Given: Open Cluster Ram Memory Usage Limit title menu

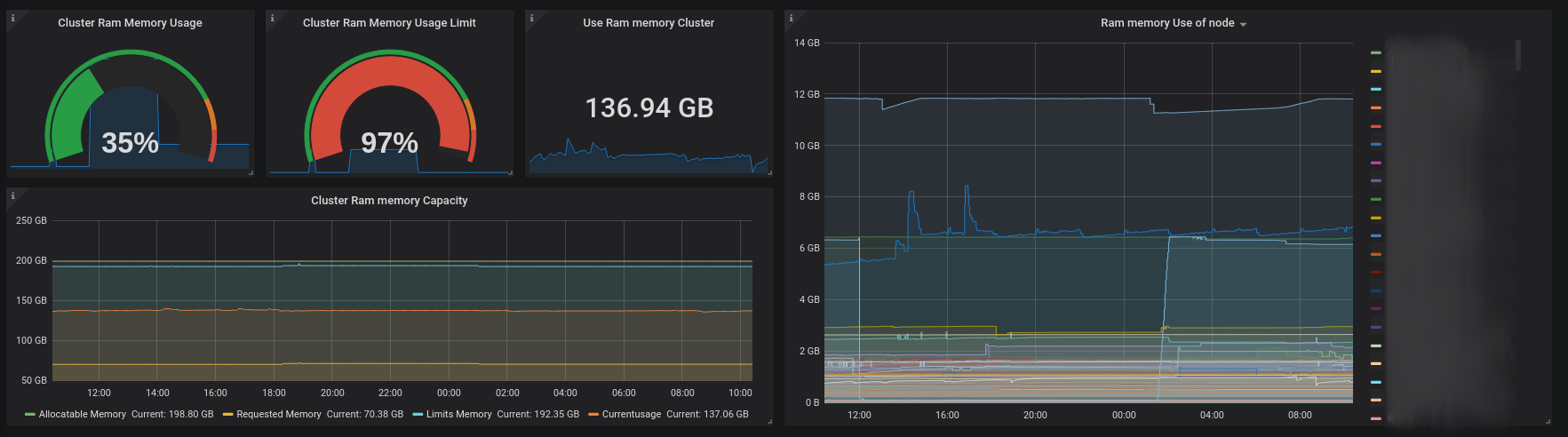Looking at the screenshot, I should [389, 23].
